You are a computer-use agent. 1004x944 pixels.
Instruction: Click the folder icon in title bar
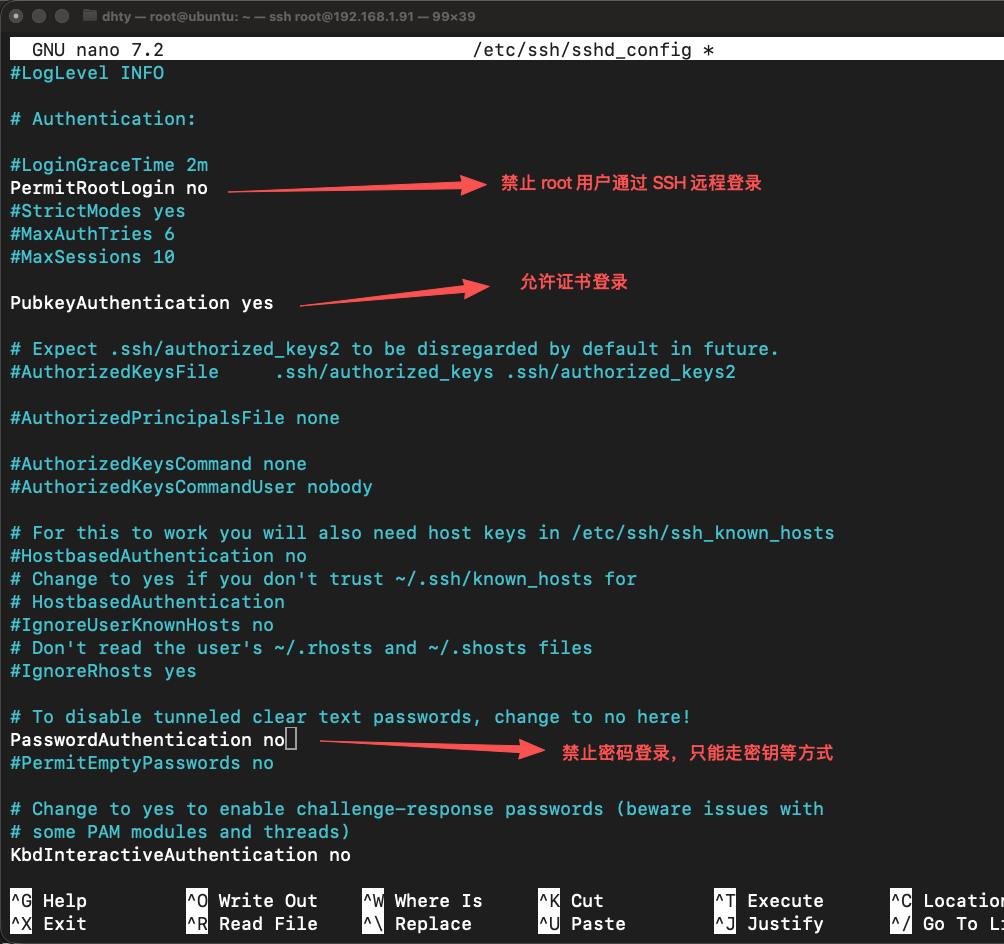89,16
